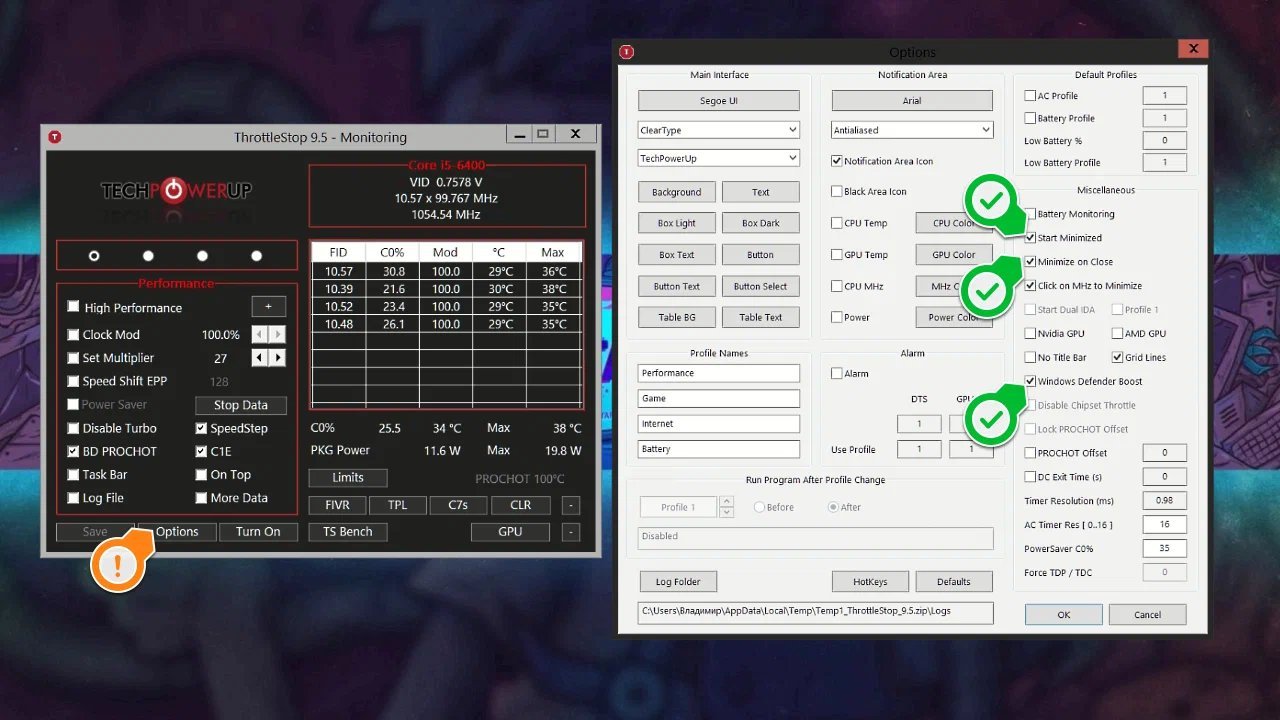Image resolution: width=1280 pixels, height=720 pixels.
Task: Select the first profile radio button
Action: pyautogui.click(x=94, y=256)
